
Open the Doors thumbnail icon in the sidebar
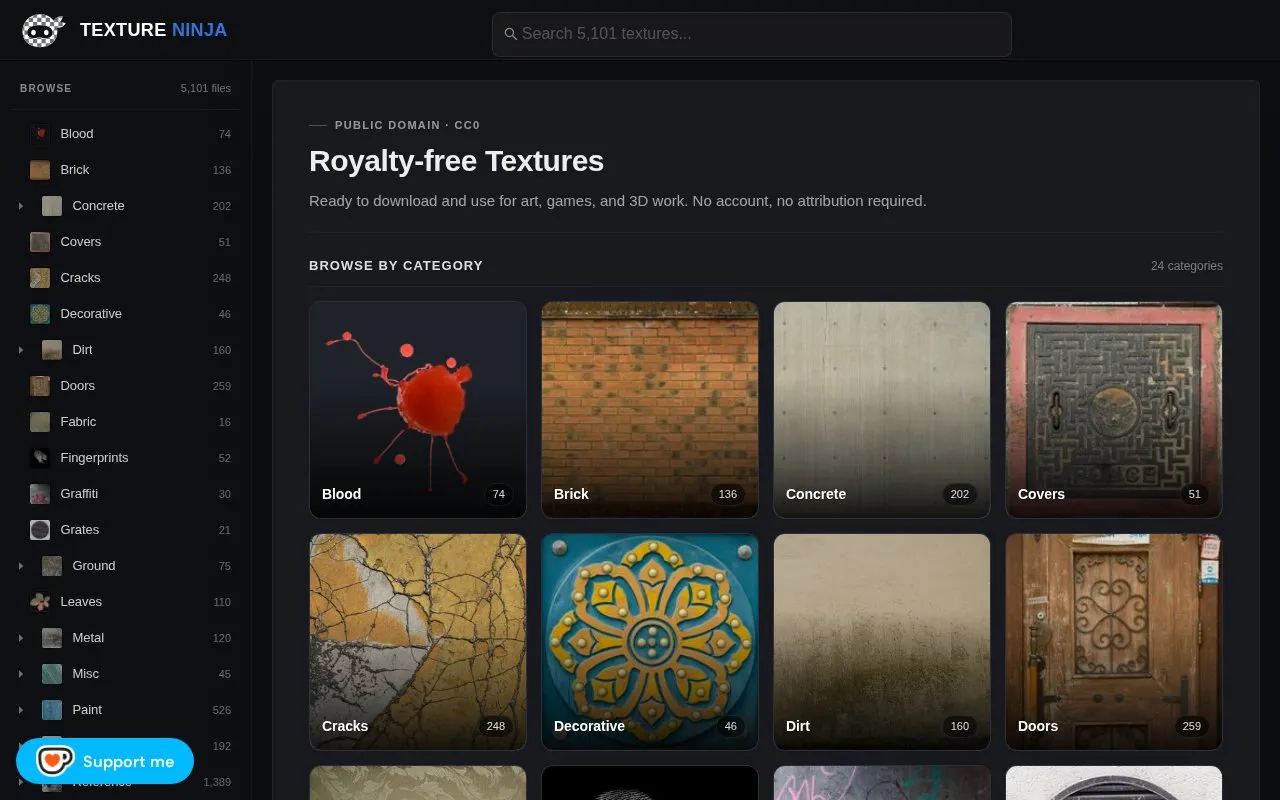tap(40, 385)
